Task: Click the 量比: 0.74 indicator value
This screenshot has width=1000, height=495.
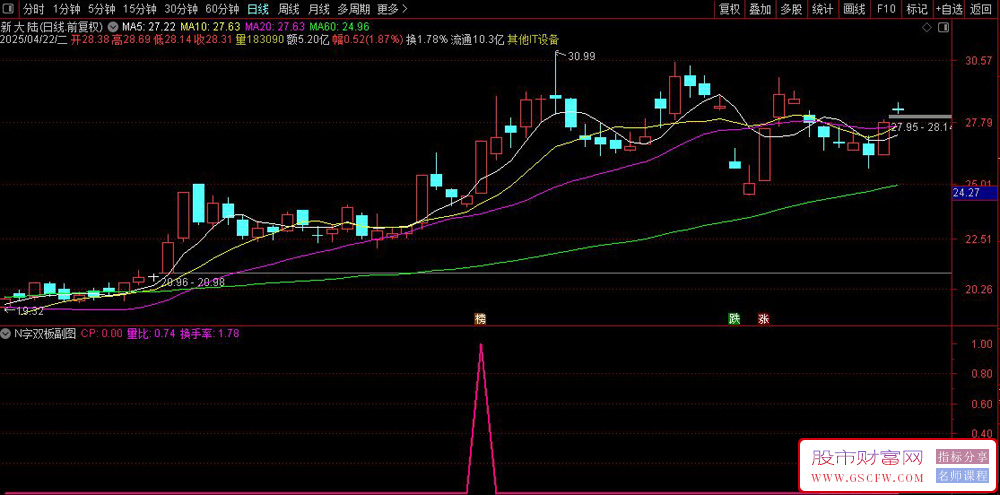Action: pyautogui.click(x=151, y=333)
